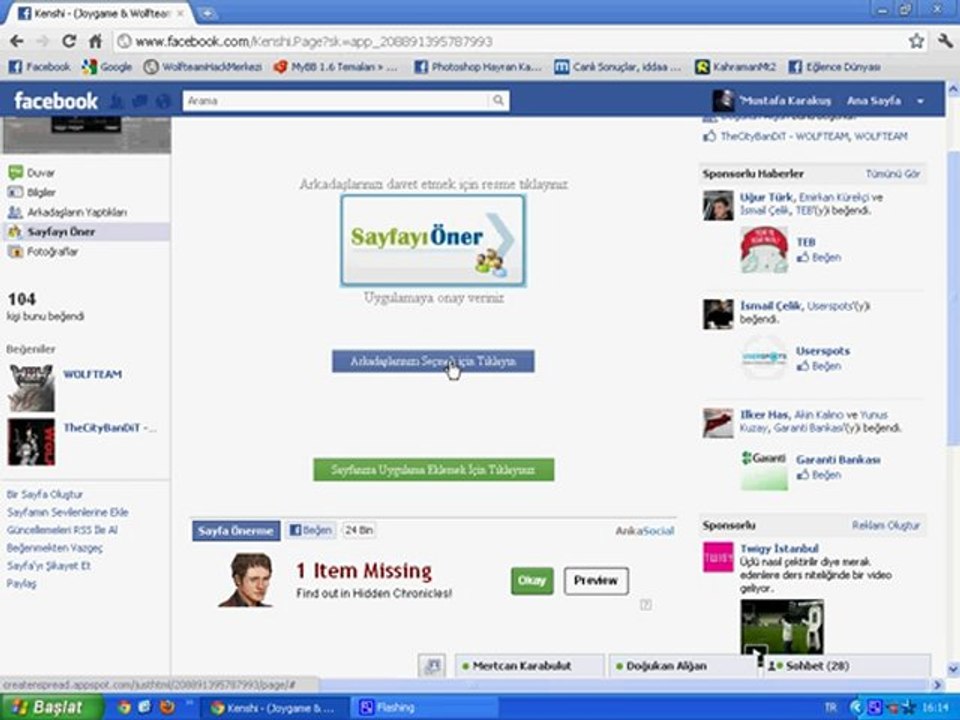Click the Preview button
Image resolution: width=960 pixels, height=720 pixels.
pyautogui.click(x=596, y=580)
